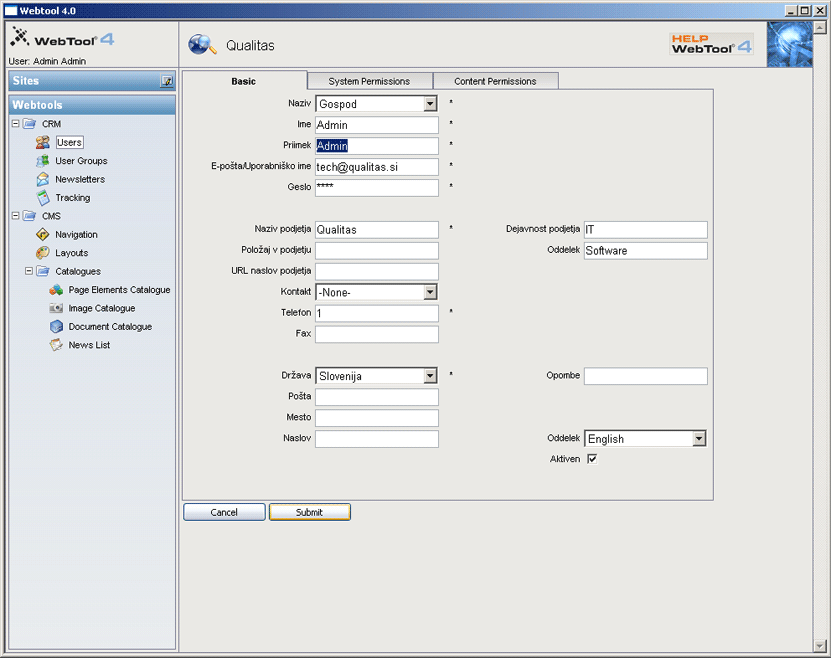The width and height of the screenshot is (831, 658).
Task: Click the Page Elements Catalogue icon
Action: (x=56, y=290)
